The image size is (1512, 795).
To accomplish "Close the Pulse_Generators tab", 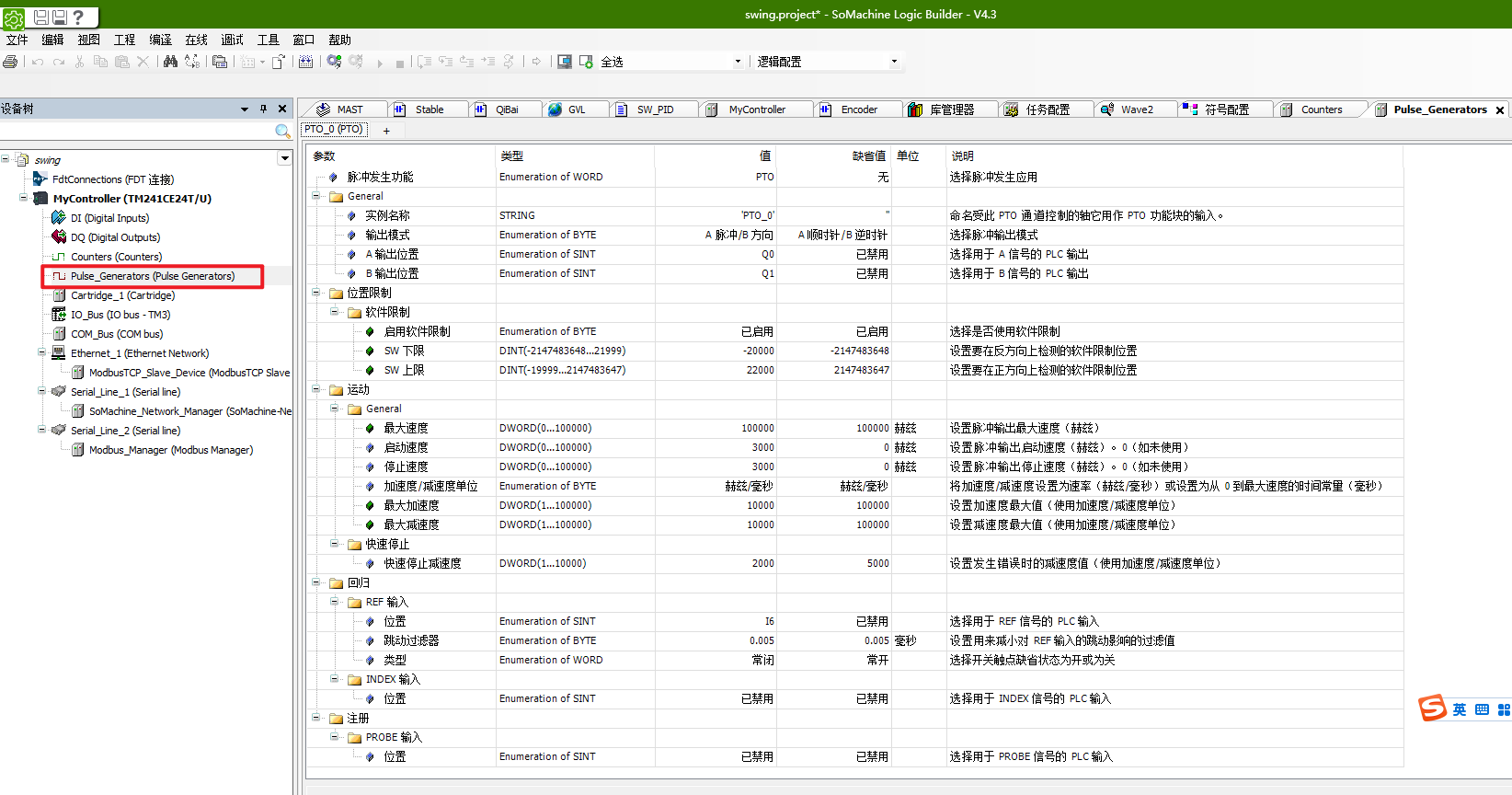I will [1500, 110].
